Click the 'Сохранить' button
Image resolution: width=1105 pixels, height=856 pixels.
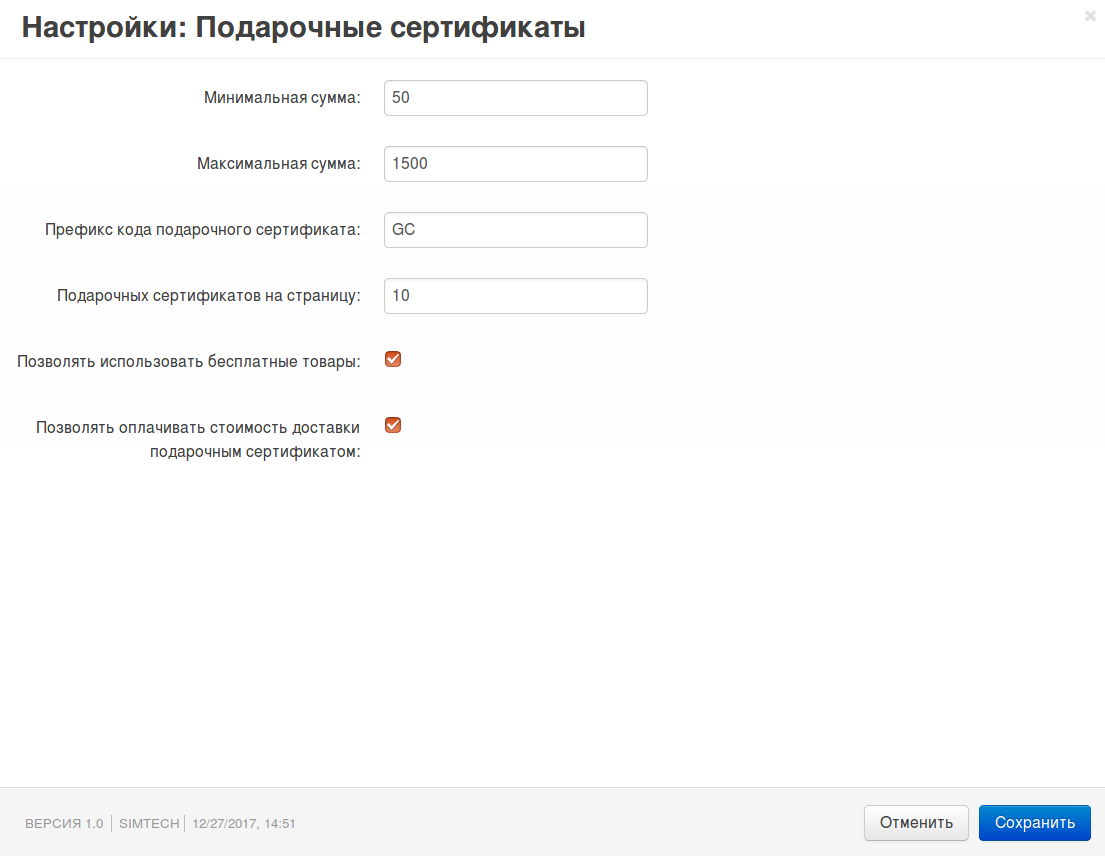click(1034, 823)
